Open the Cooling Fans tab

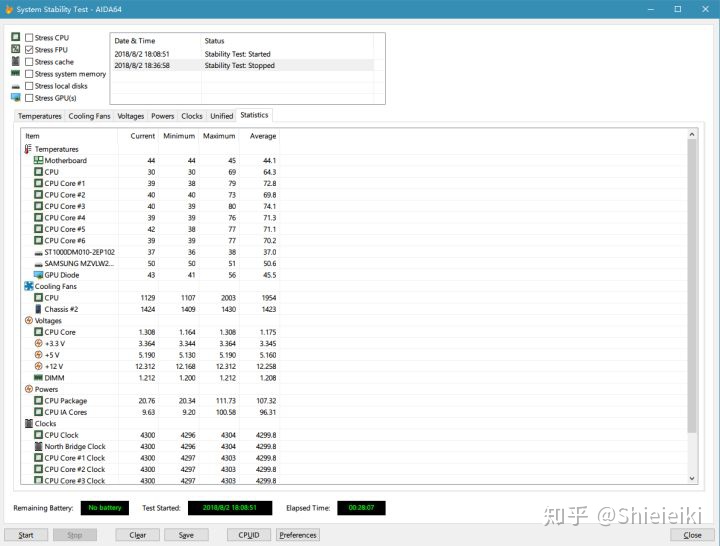[x=89, y=116]
